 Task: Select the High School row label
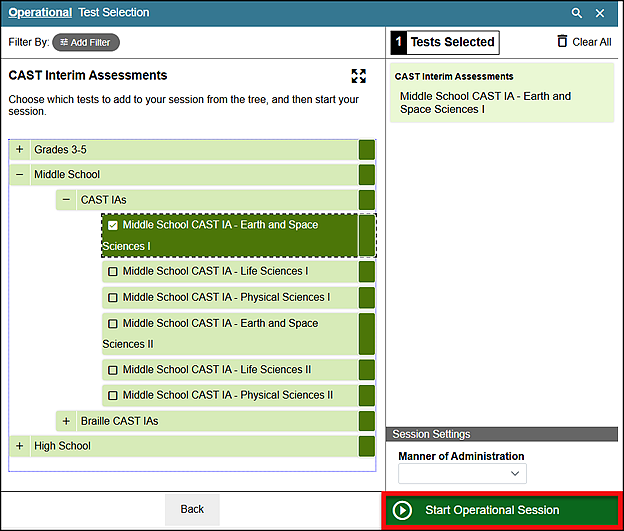(62, 446)
